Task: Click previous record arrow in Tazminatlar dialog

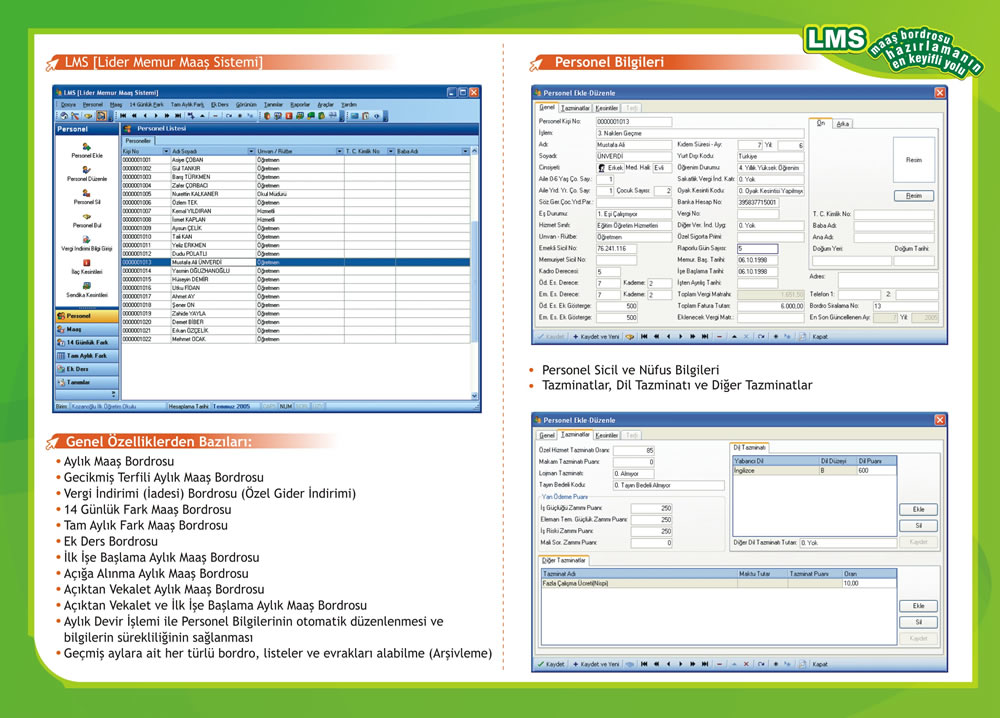Action: 668,664
